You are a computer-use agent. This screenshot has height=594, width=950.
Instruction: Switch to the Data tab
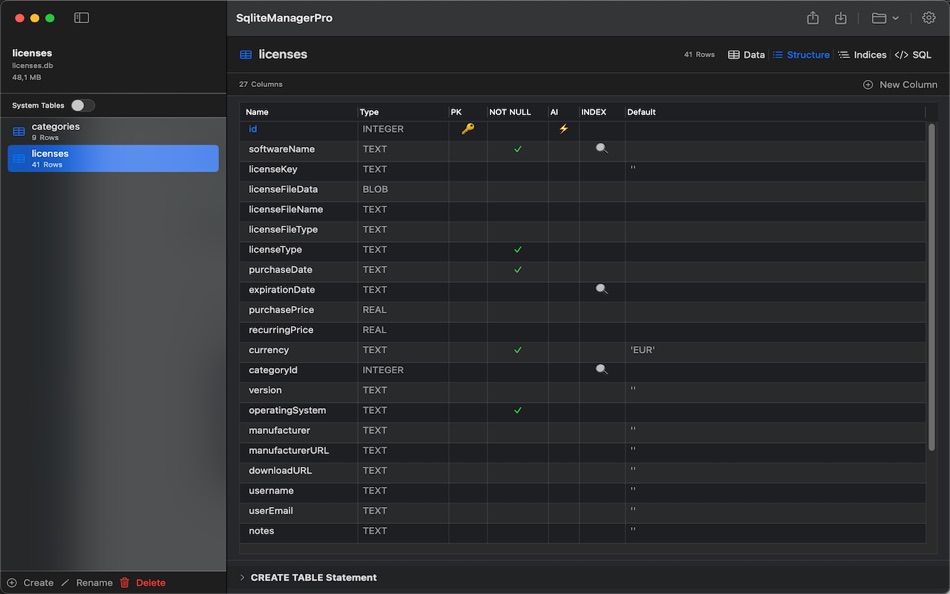click(746, 55)
